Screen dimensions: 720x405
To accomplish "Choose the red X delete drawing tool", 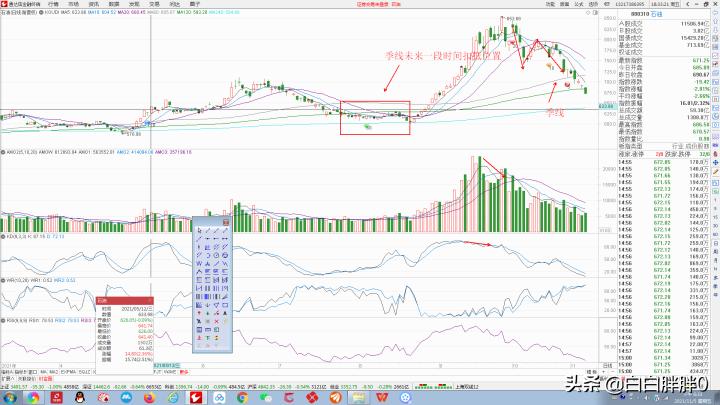I will [216, 321].
